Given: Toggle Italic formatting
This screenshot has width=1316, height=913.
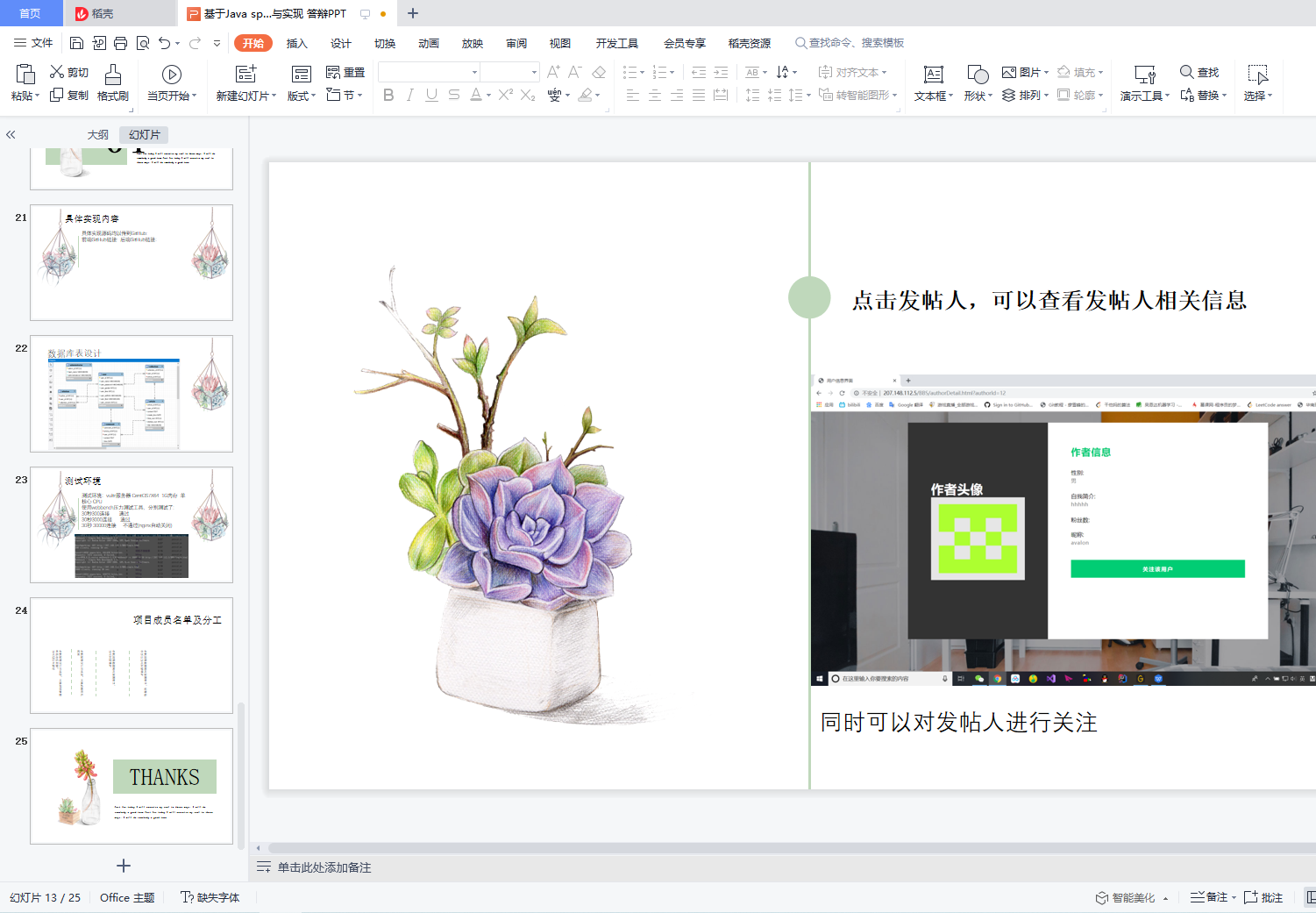Looking at the screenshot, I should click(409, 95).
